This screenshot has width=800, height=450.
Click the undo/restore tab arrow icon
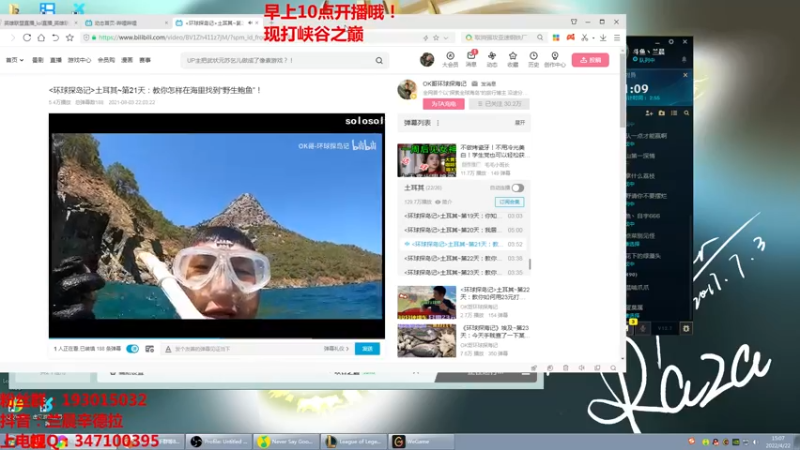pyautogui.click(x=56, y=37)
